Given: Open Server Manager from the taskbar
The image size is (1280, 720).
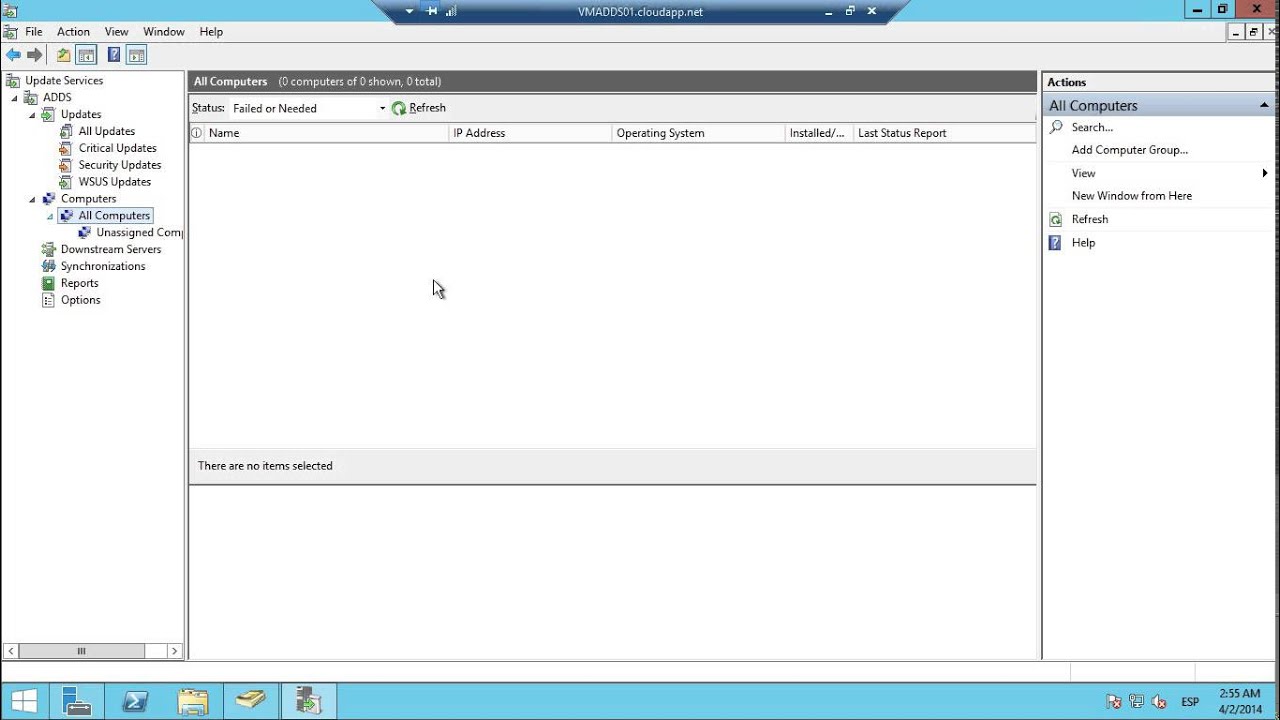Looking at the screenshot, I should tap(77, 701).
